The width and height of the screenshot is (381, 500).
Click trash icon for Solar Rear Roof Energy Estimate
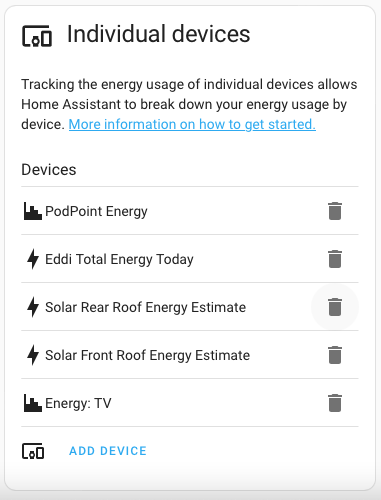click(x=335, y=307)
